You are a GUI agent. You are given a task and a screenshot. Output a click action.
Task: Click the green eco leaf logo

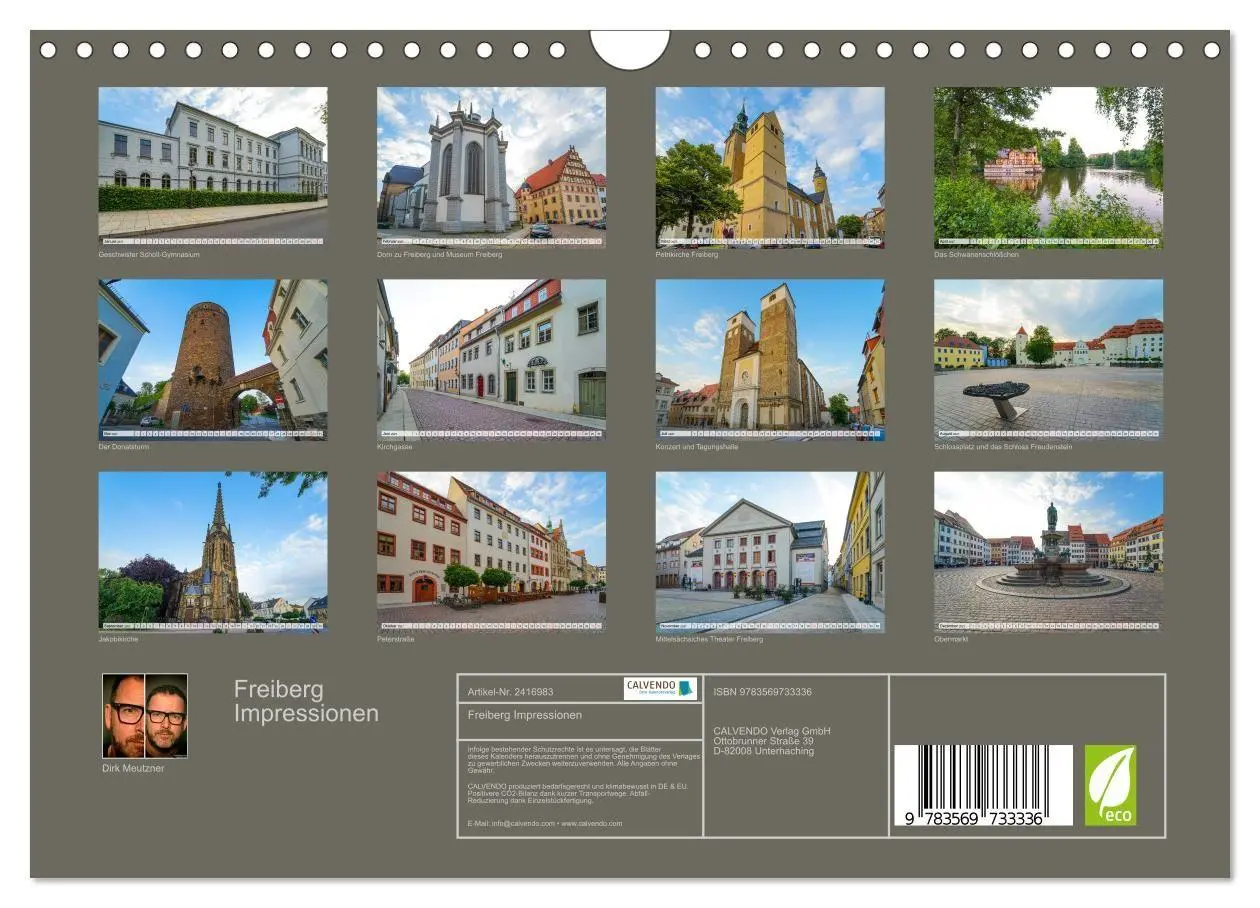click(1110, 785)
